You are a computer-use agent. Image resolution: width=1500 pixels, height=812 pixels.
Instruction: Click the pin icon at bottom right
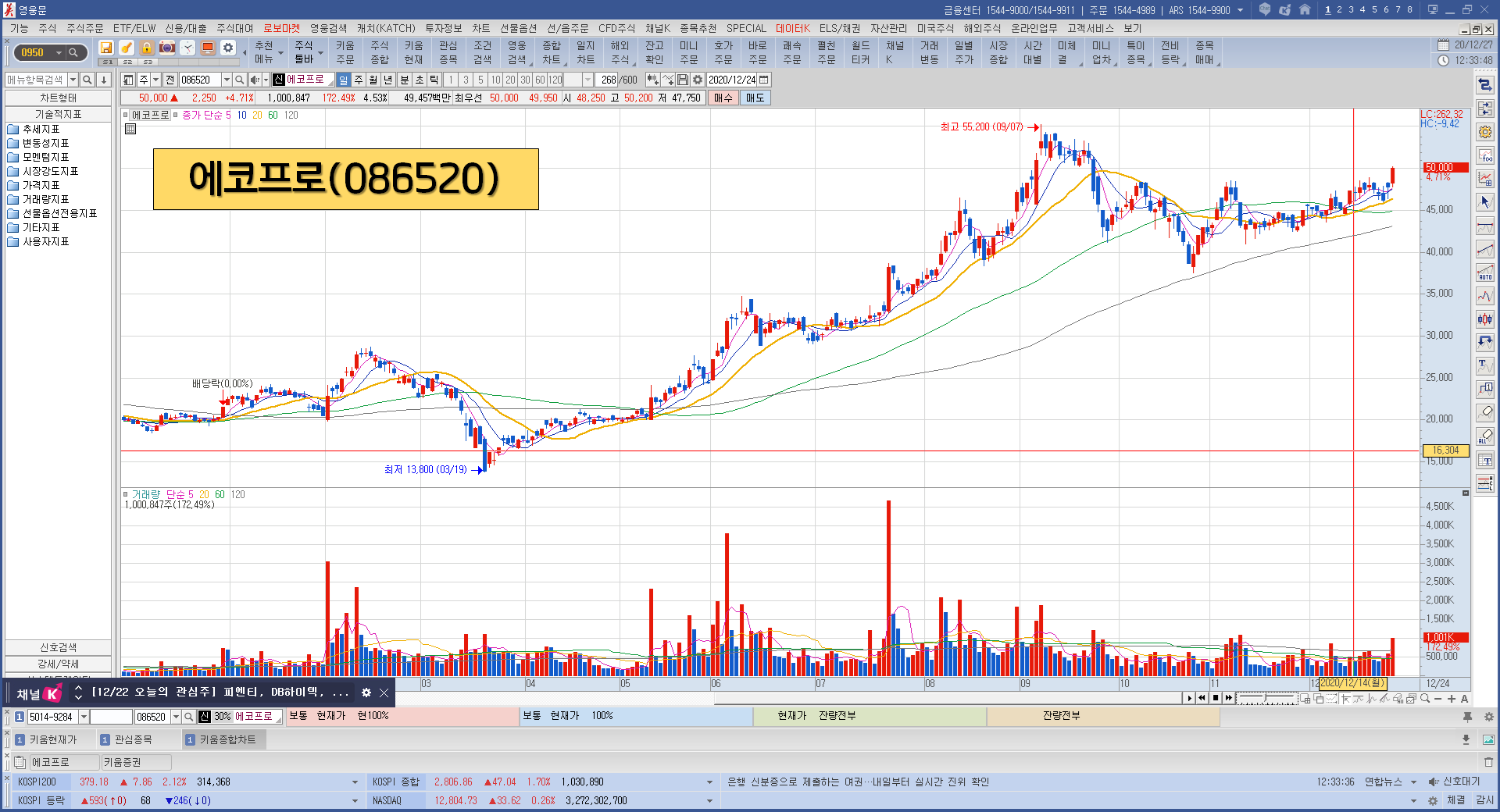pyautogui.click(x=1467, y=717)
